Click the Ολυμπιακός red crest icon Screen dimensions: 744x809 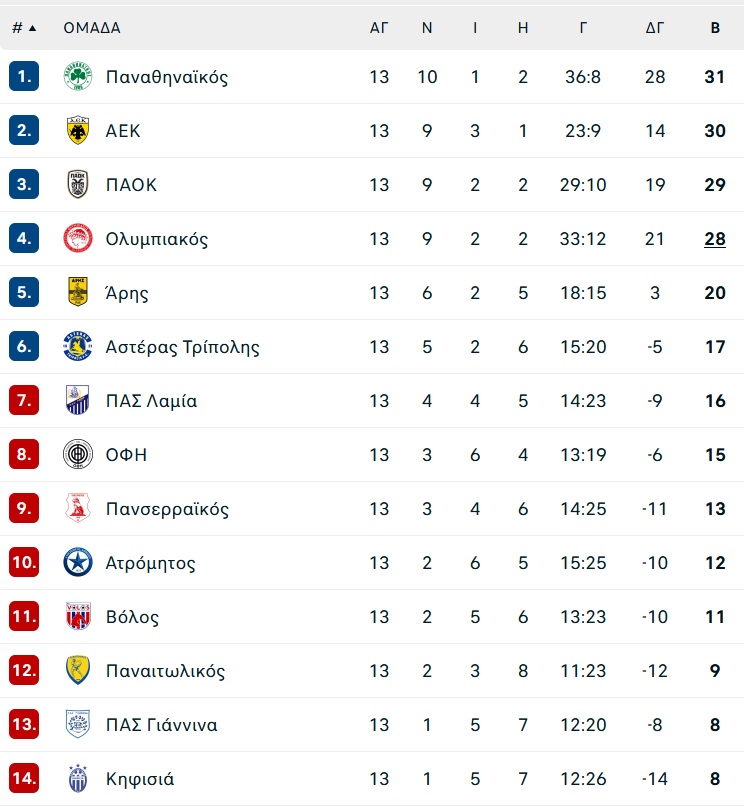click(x=78, y=238)
